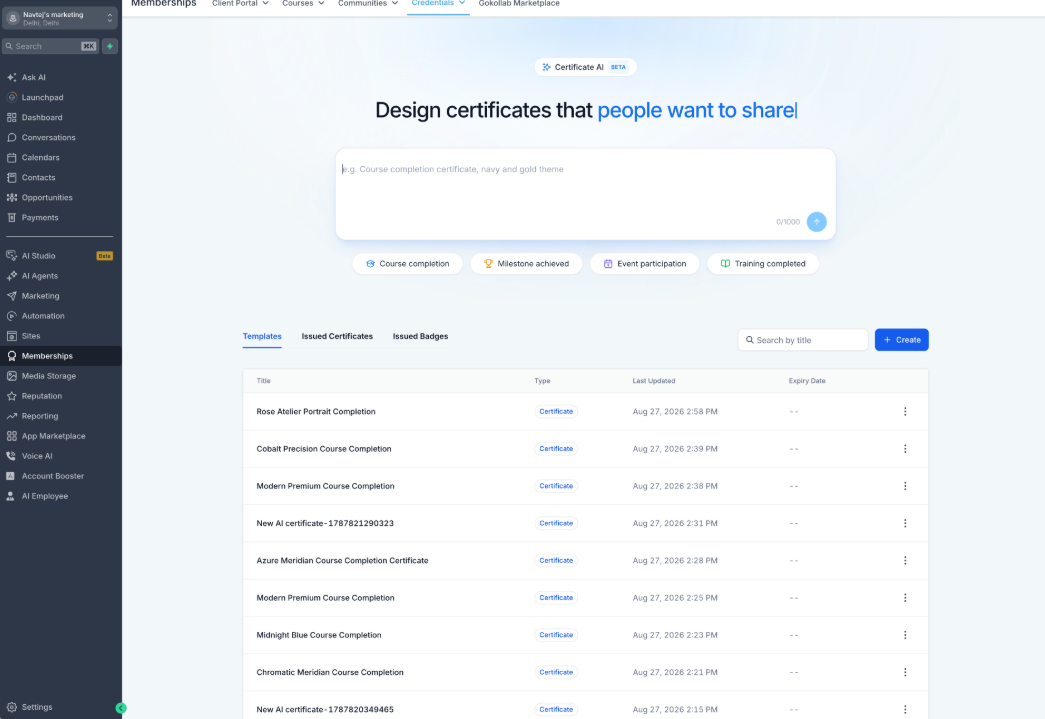
Task: Open the Gokollab Marketplace tab
Action: tap(519, 3)
